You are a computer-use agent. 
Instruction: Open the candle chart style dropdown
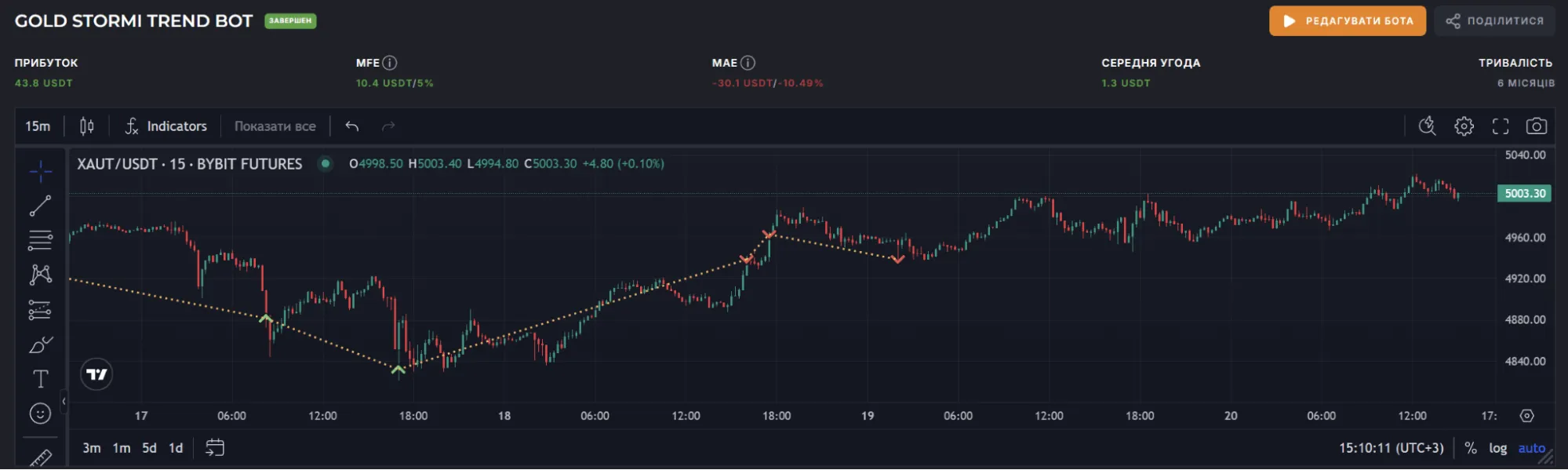tap(87, 126)
